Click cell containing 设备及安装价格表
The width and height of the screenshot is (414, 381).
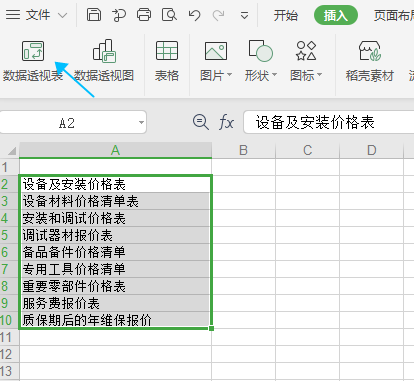[x=115, y=184]
